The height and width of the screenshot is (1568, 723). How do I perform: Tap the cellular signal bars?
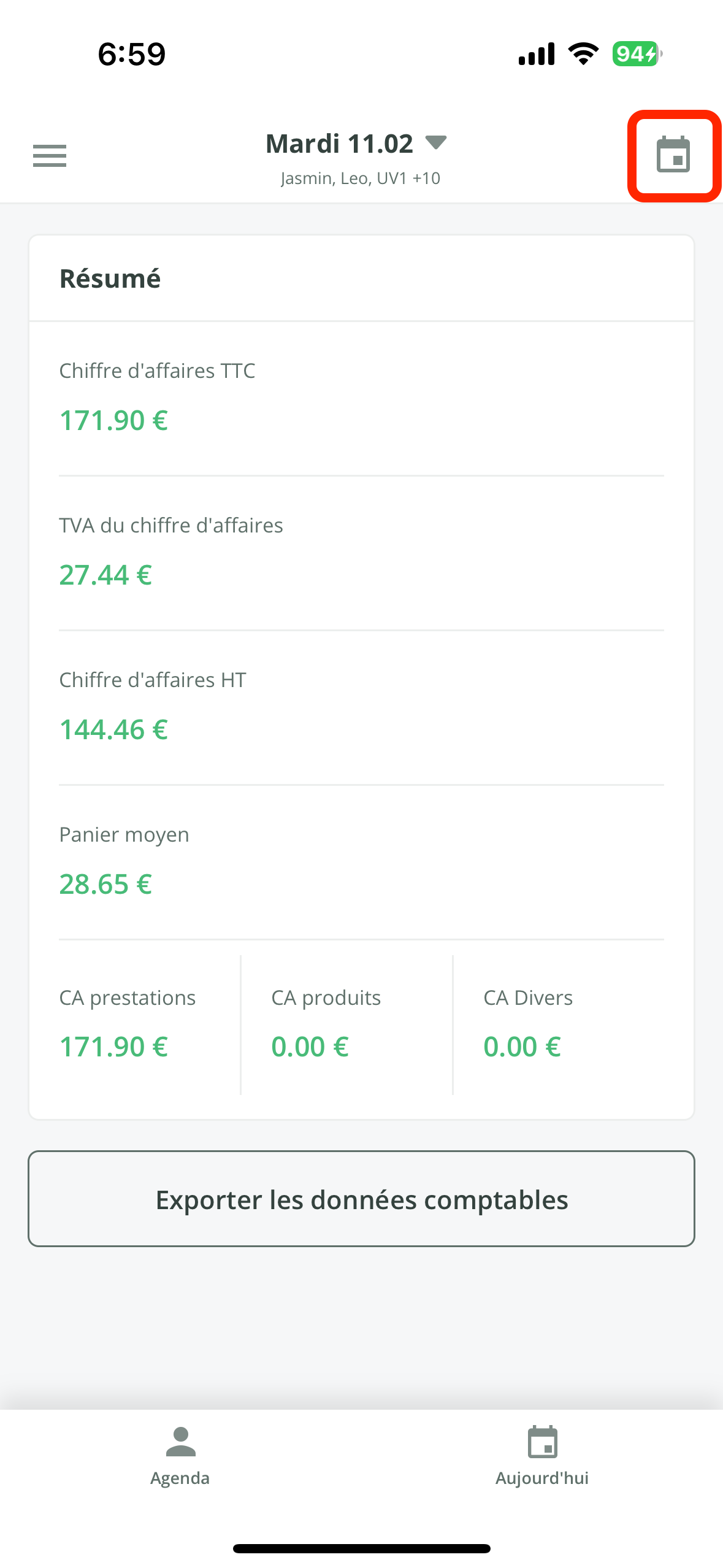(537, 54)
